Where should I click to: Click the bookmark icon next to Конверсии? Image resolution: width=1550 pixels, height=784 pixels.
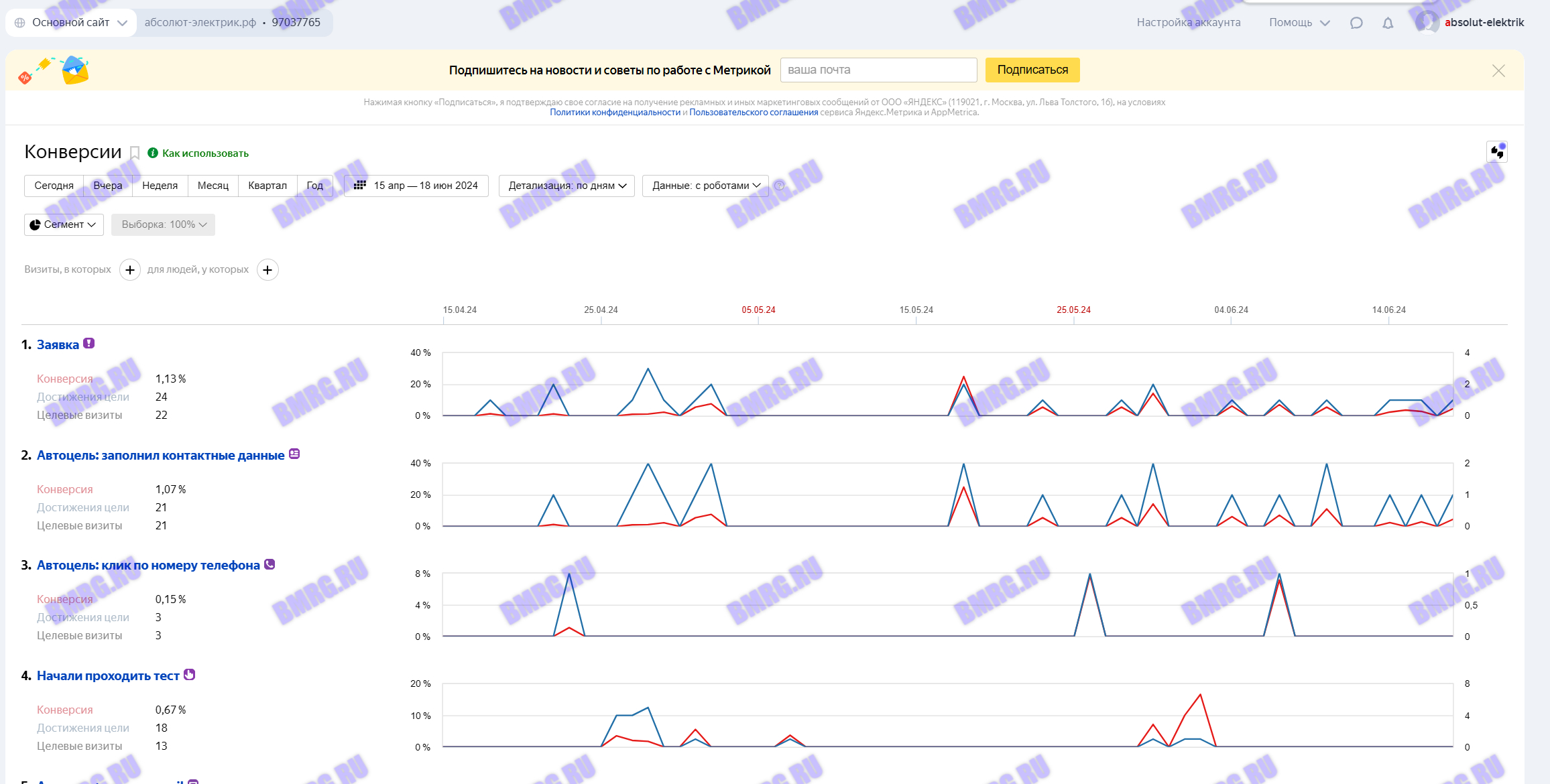tap(135, 153)
